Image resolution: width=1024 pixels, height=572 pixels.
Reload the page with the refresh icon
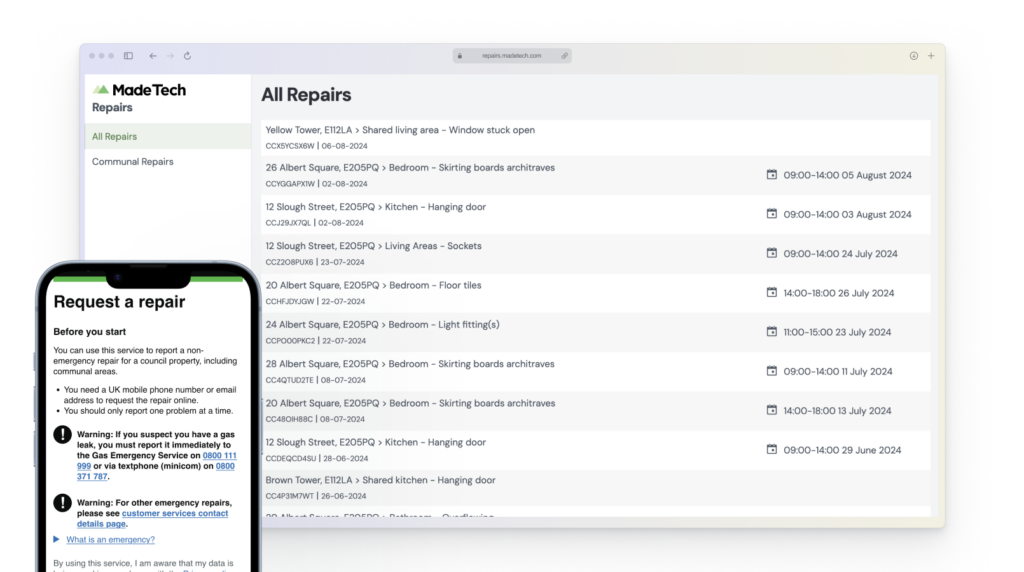click(187, 56)
